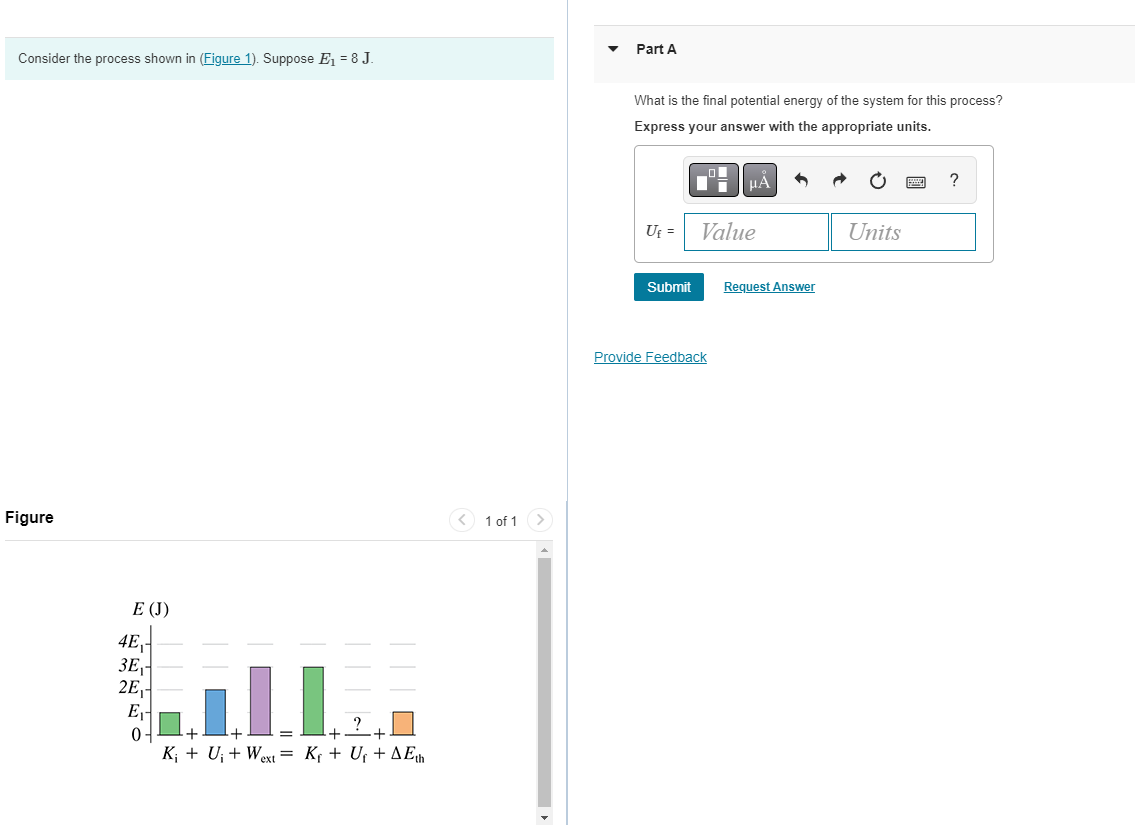This screenshot has width=1135, height=825.
Task: Open the templates symbol palette button
Action: (x=714, y=179)
